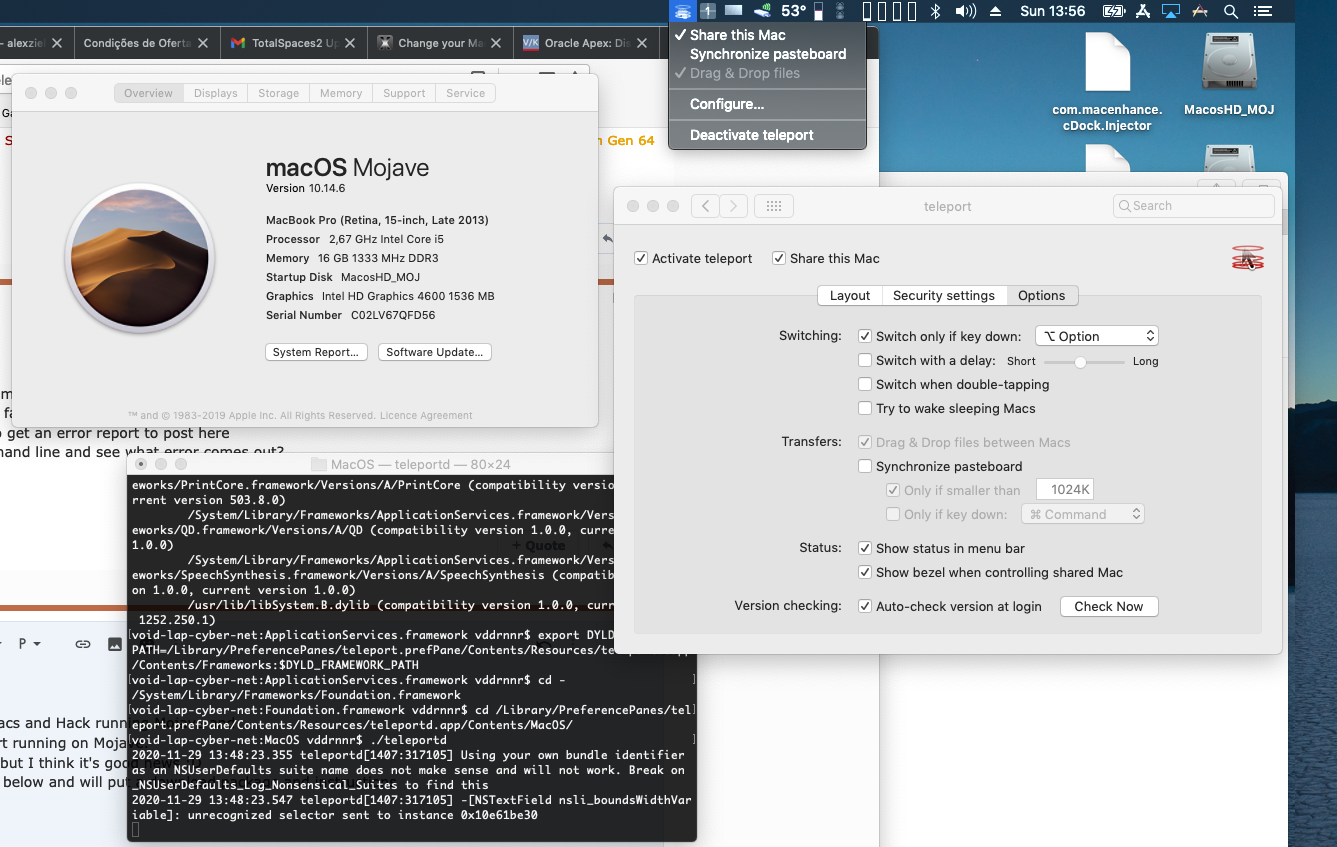The height and width of the screenshot is (847, 1337).
Task: Close the Change your Ma browser tab
Action: [x=498, y=43]
